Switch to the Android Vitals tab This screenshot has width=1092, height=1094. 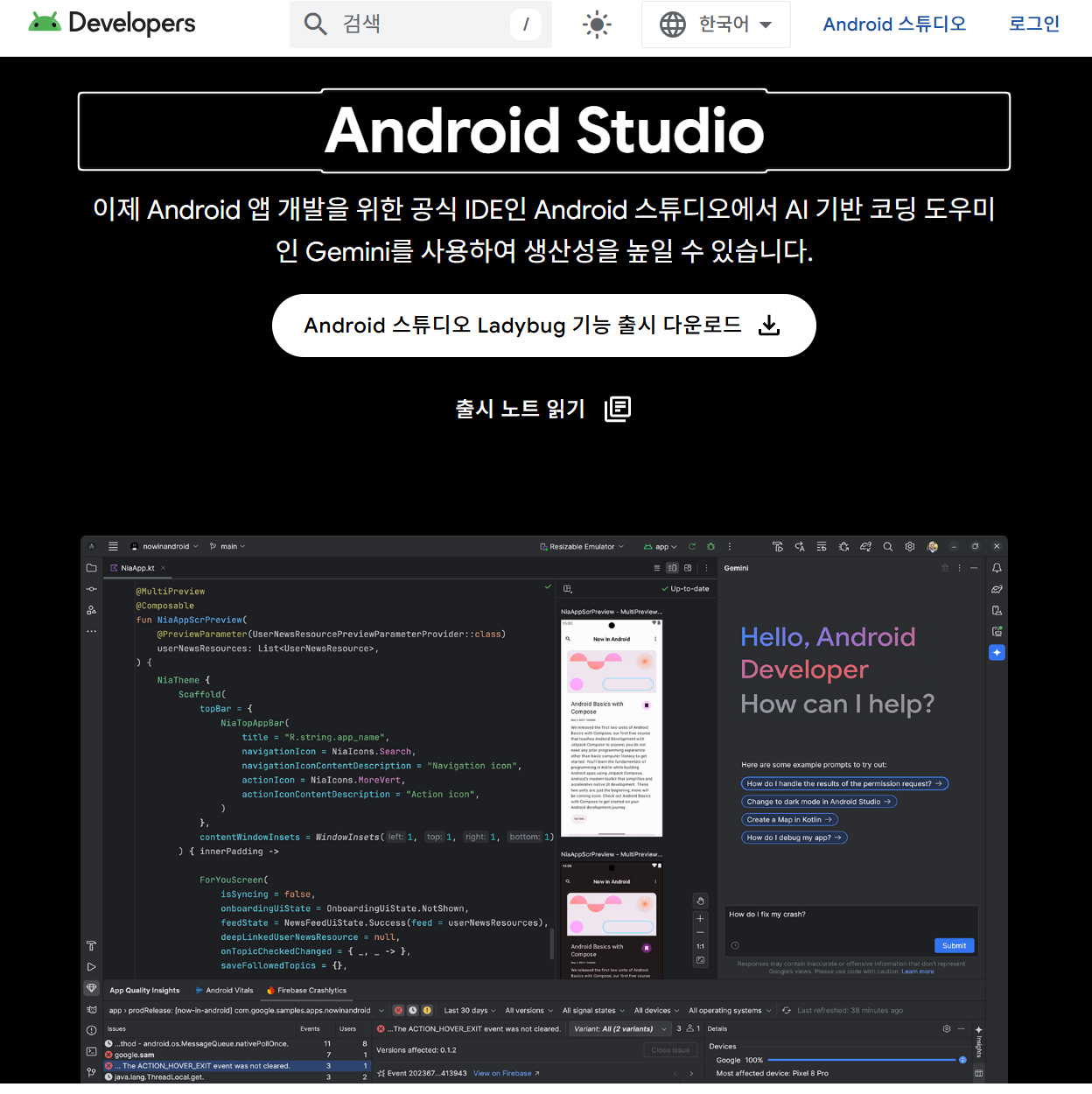(224, 990)
